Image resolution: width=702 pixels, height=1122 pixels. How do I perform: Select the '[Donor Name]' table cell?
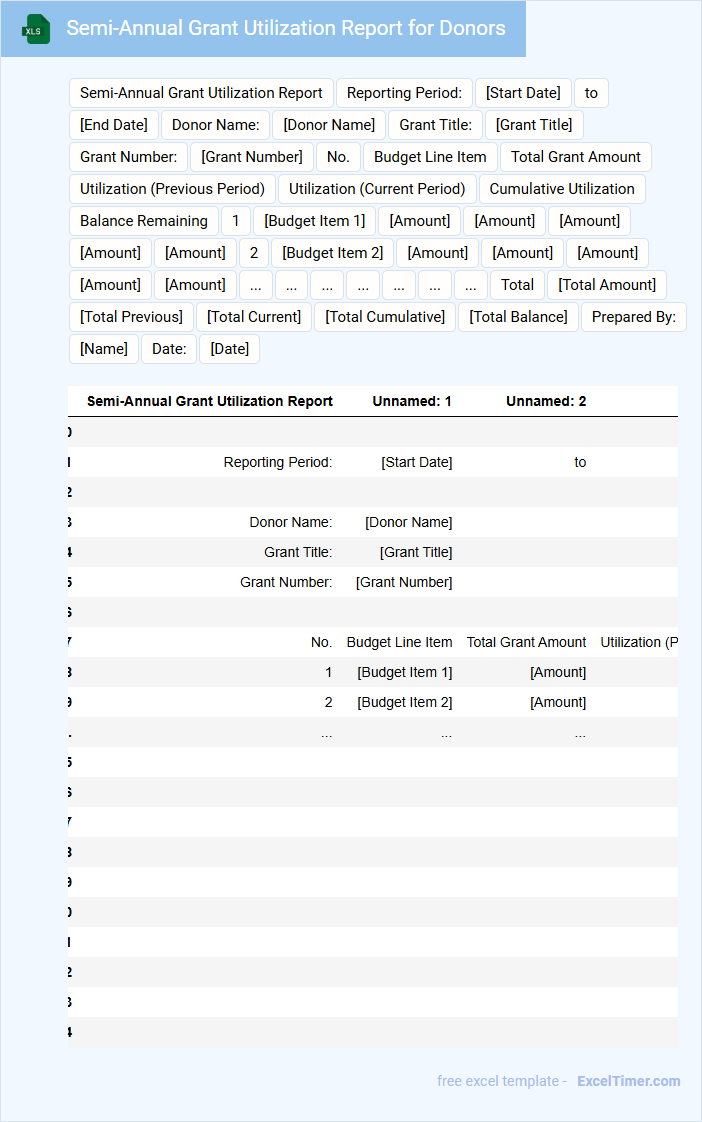[409, 522]
